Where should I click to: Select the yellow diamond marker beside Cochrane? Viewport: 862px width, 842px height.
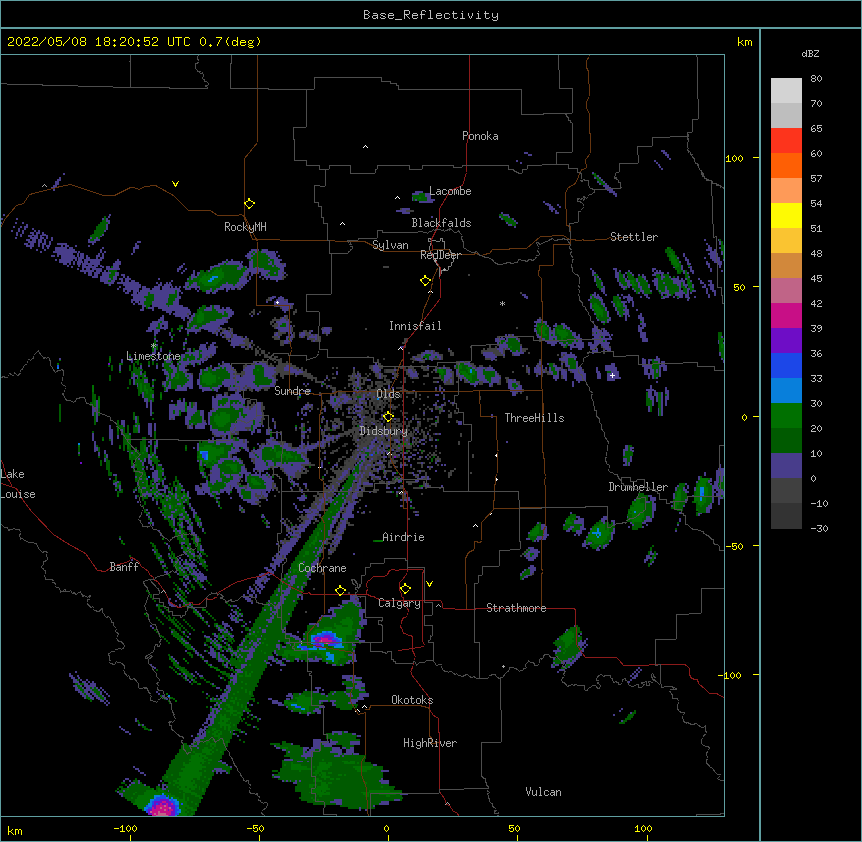(x=340, y=590)
